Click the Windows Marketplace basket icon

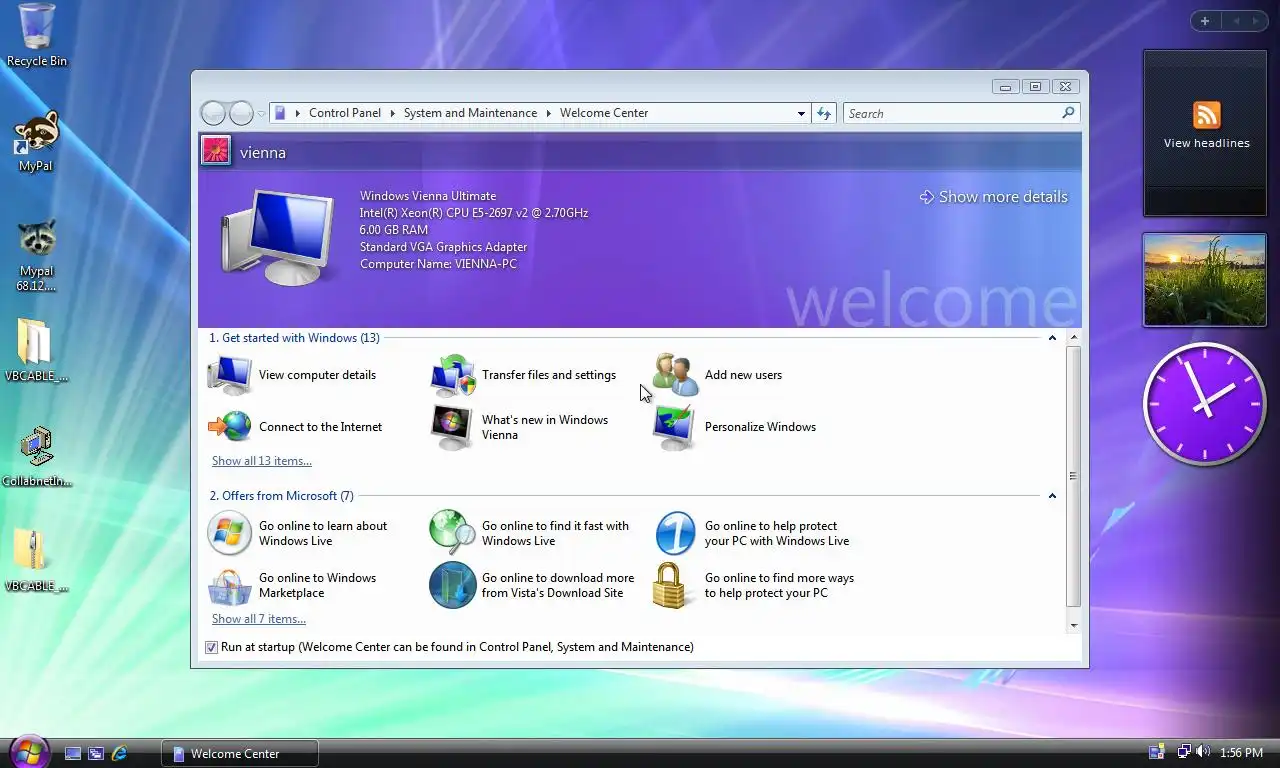pyautogui.click(x=229, y=585)
